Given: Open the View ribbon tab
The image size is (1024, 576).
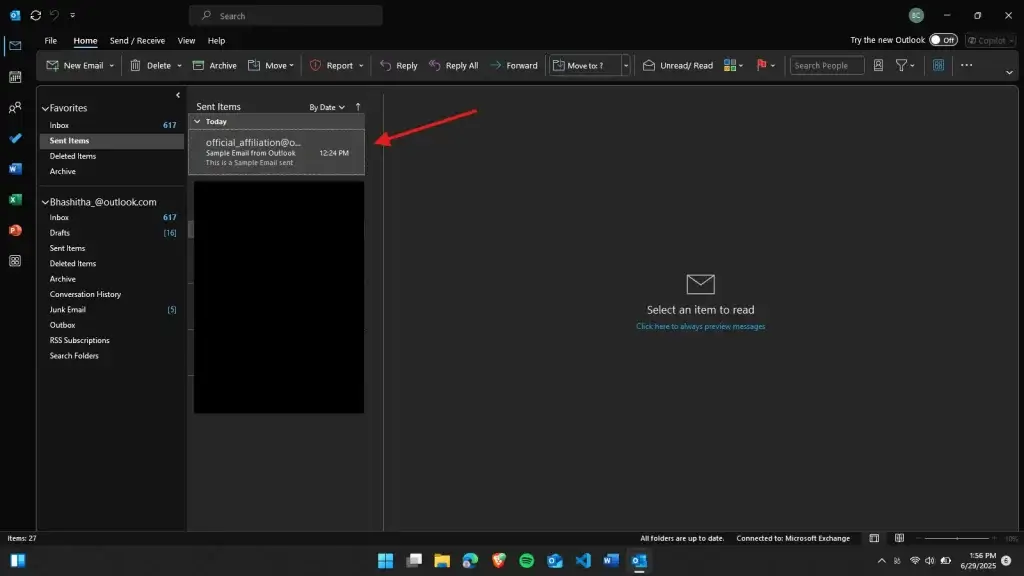Looking at the screenshot, I should point(186,40).
